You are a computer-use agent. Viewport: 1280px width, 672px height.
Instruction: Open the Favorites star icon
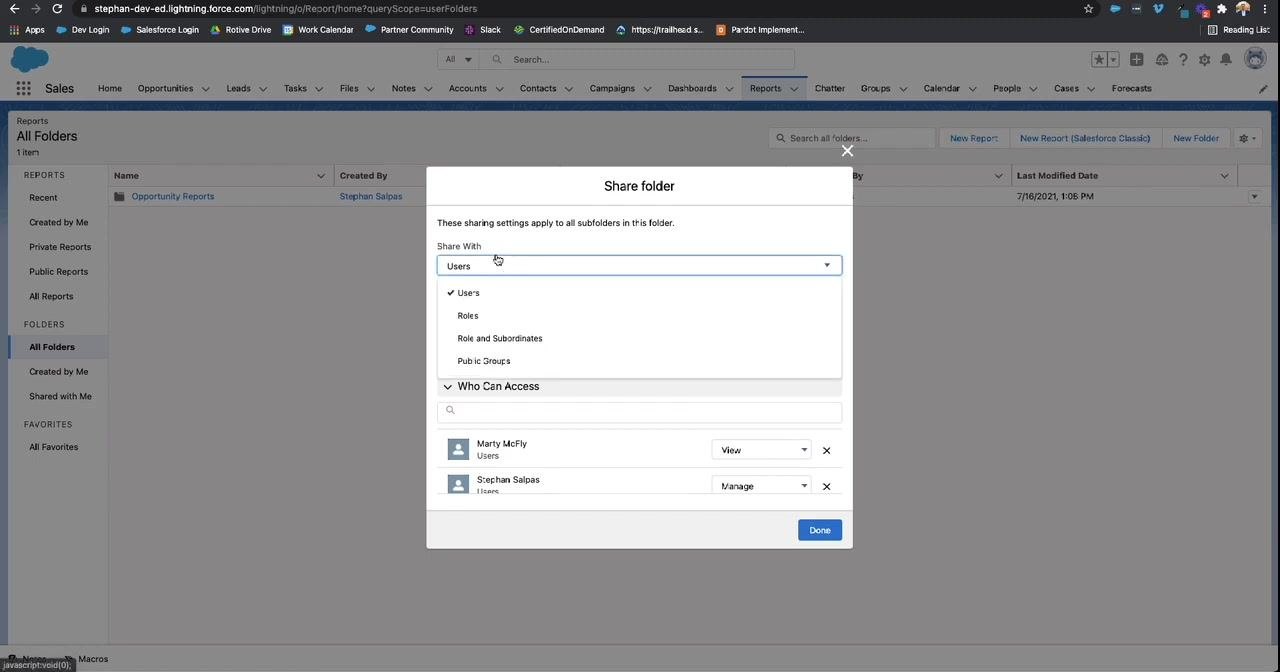[x=1099, y=60]
